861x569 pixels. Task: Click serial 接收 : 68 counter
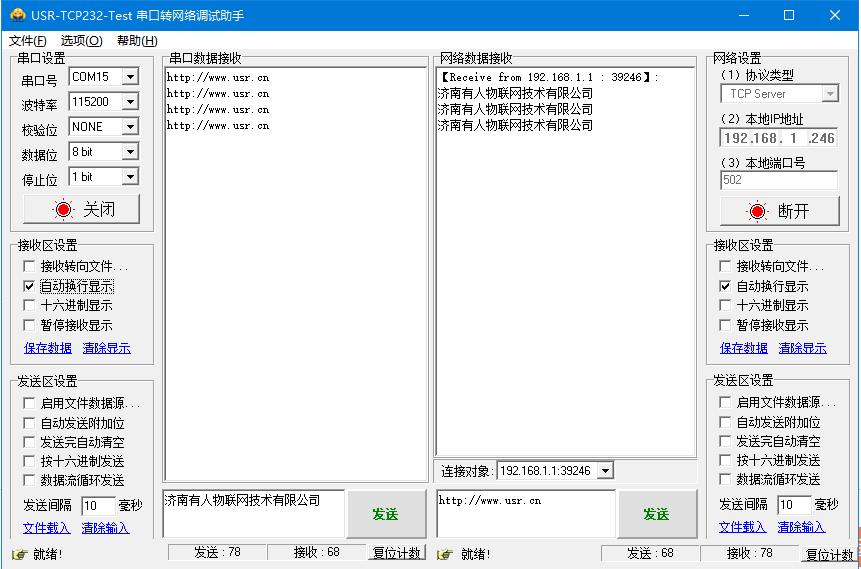[317, 553]
